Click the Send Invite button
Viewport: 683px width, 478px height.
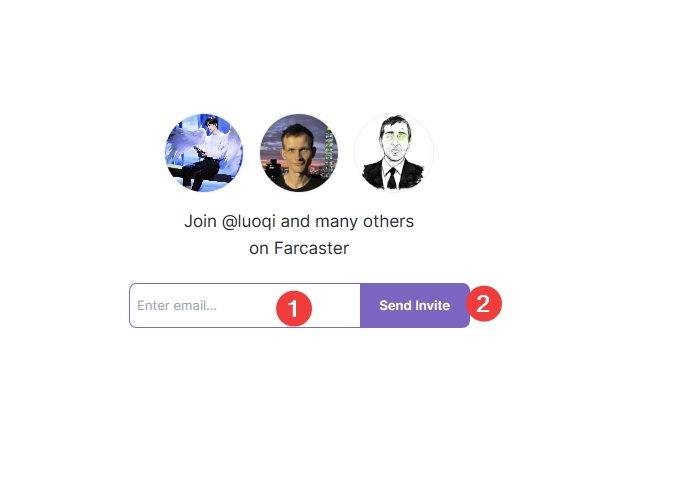pos(415,305)
